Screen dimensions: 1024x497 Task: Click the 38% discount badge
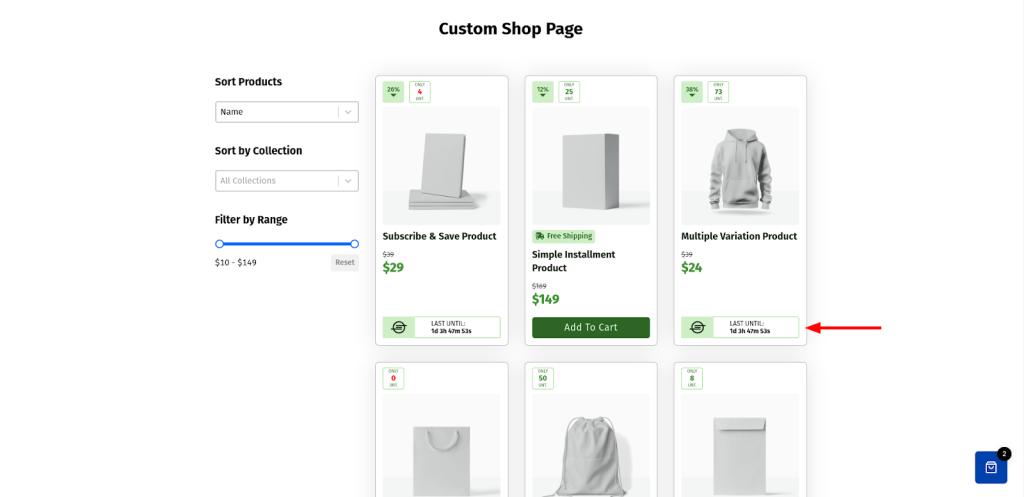click(691, 92)
